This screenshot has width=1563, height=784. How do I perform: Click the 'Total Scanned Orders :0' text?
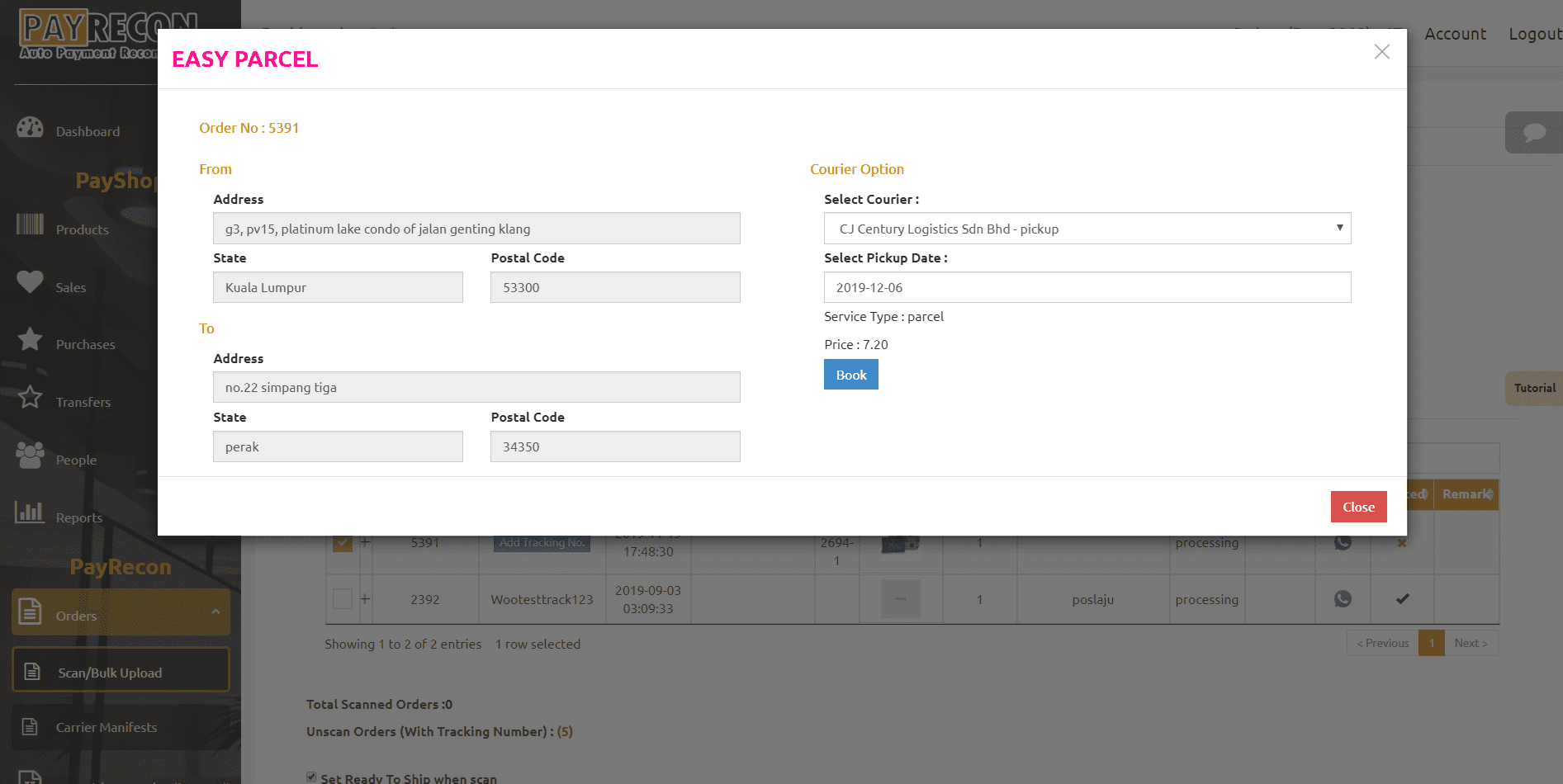[x=379, y=704]
